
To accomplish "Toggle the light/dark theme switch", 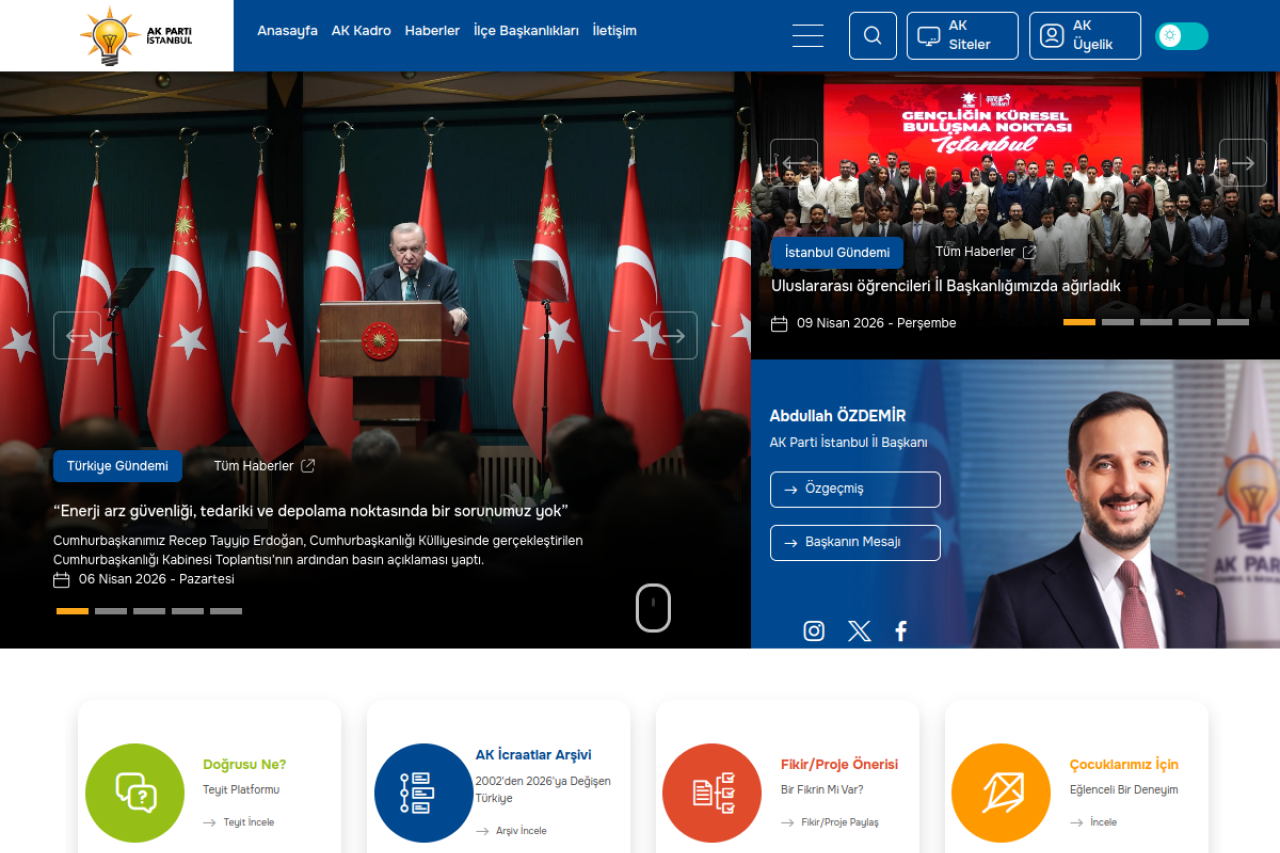I will point(1182,36).
